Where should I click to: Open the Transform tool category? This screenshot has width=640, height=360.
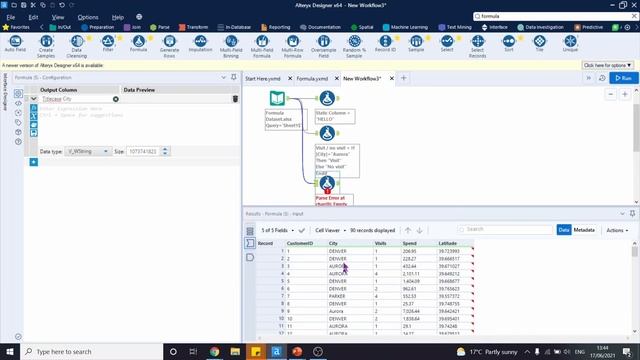pyautogui.click(x=193, y=27)
